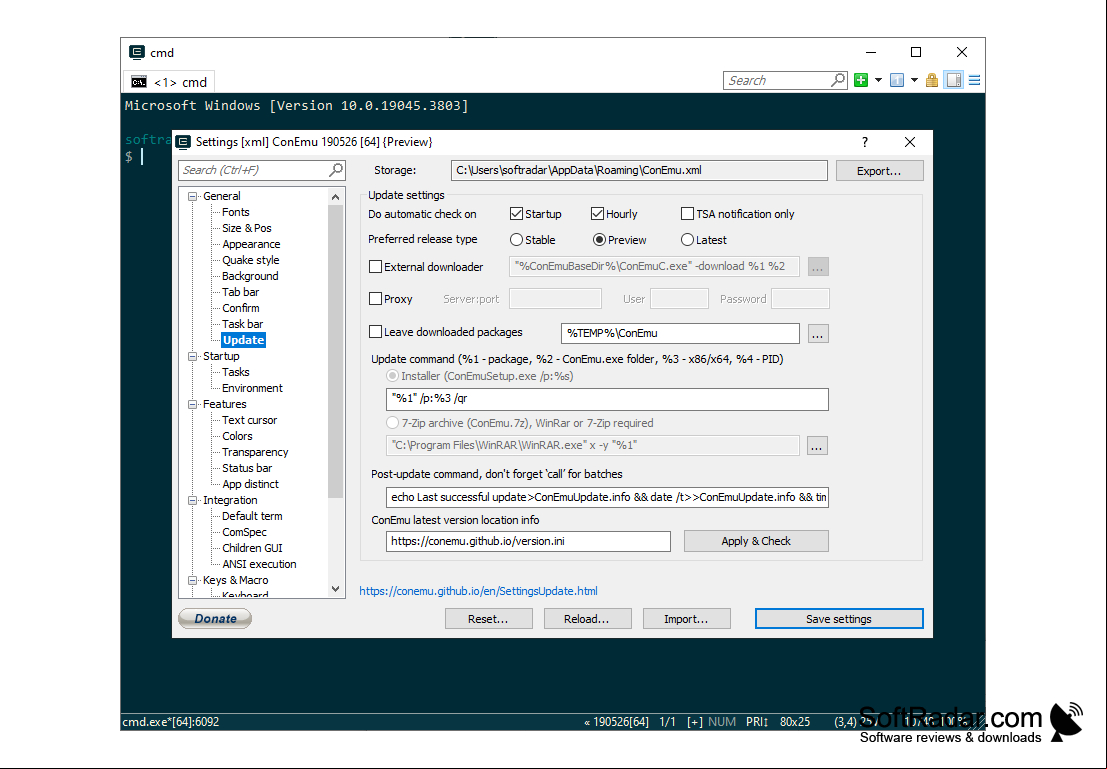The image size is (1107, 769).
Task: Enable the External downloader checkbox
Action: (x=376, y=267)
